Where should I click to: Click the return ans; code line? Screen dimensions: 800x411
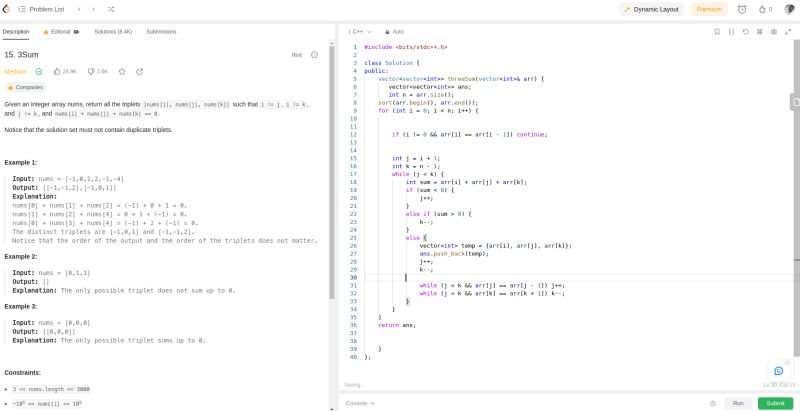tap(397, 325)
